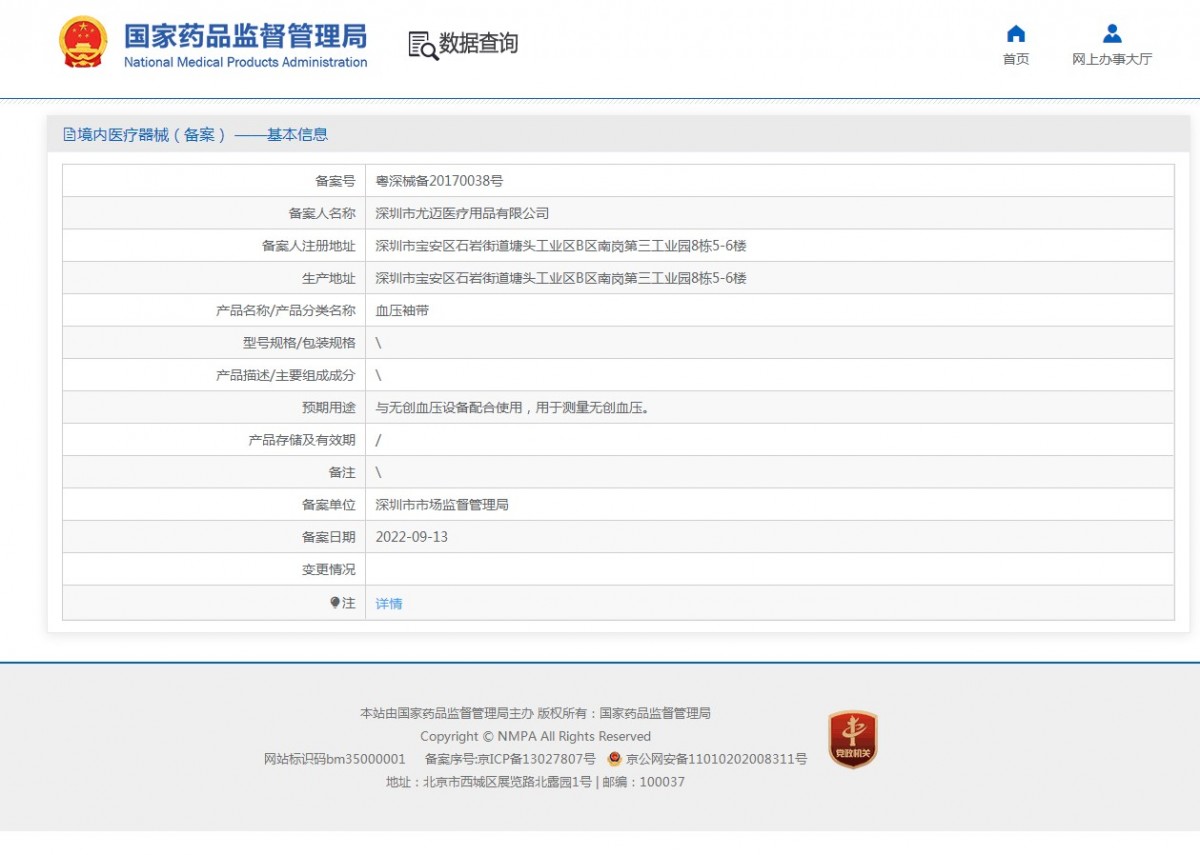This screenshot has height=855, width=1200.
Task: Click the 备案人注册地址 address value
Action: [x=561, y=246]
